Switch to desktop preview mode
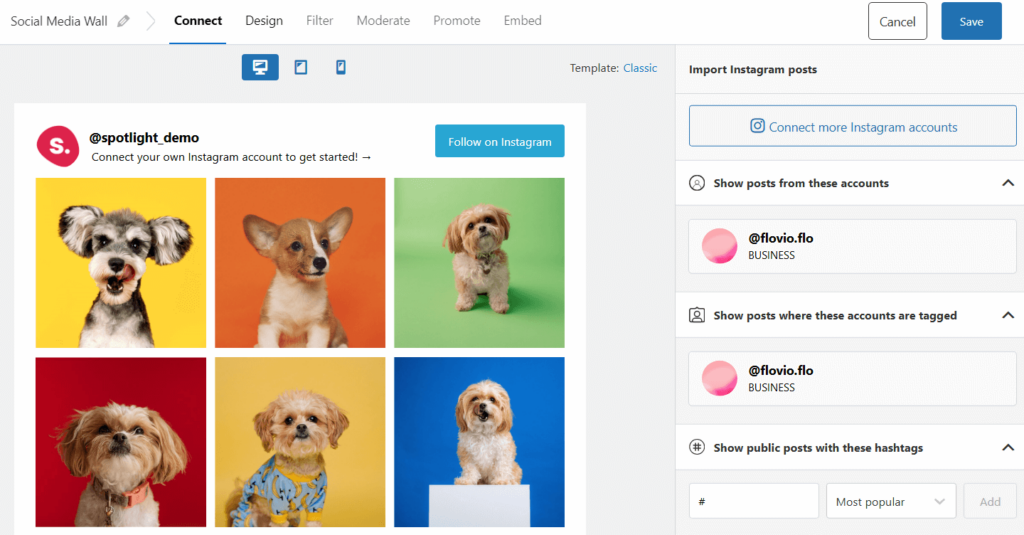The width and height of the screenshot is (1024, 535). coord(260,67)
